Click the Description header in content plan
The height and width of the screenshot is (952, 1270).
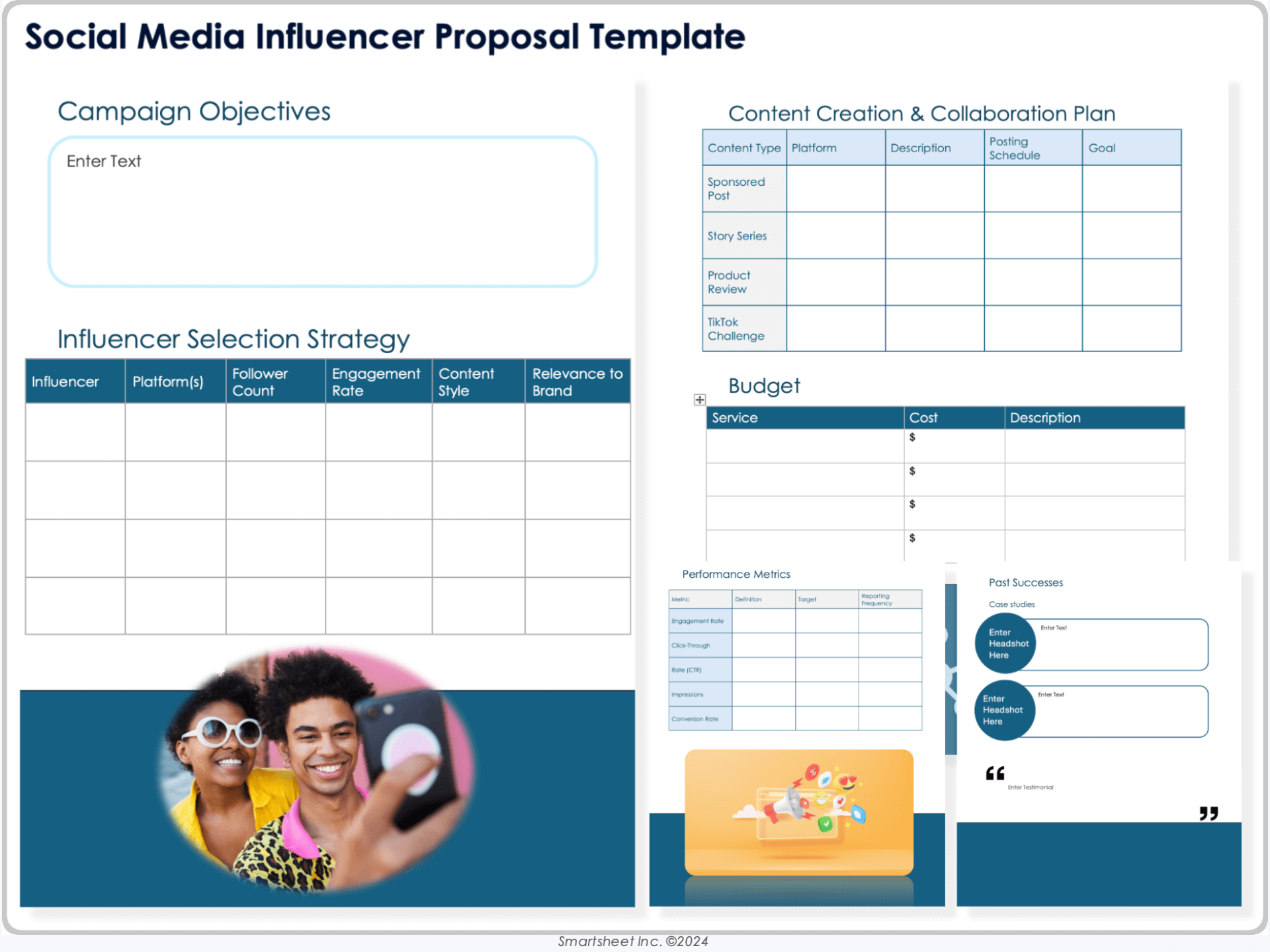coord(935,147)
